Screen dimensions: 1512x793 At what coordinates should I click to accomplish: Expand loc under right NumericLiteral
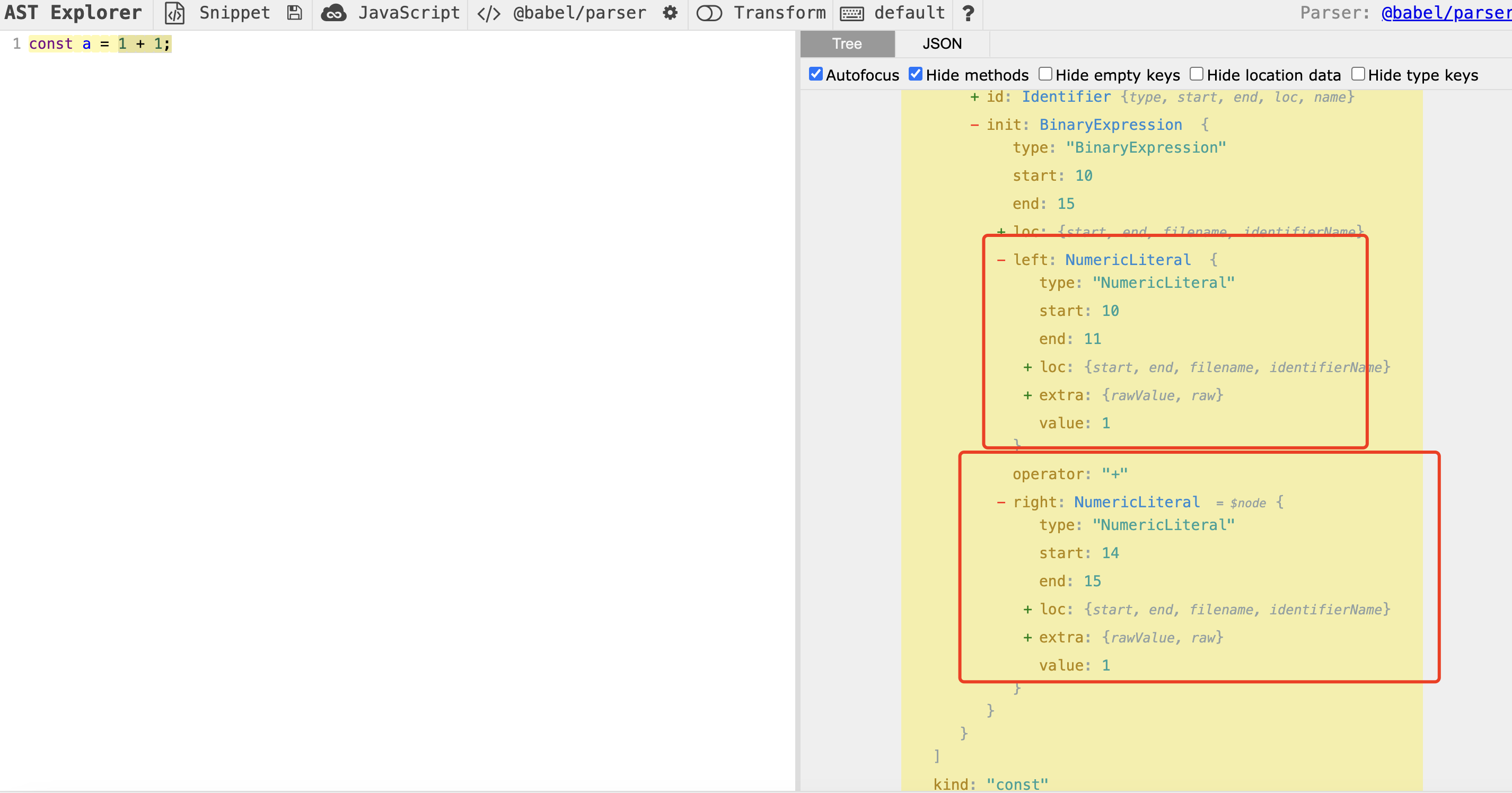(x=1027, y=610)
